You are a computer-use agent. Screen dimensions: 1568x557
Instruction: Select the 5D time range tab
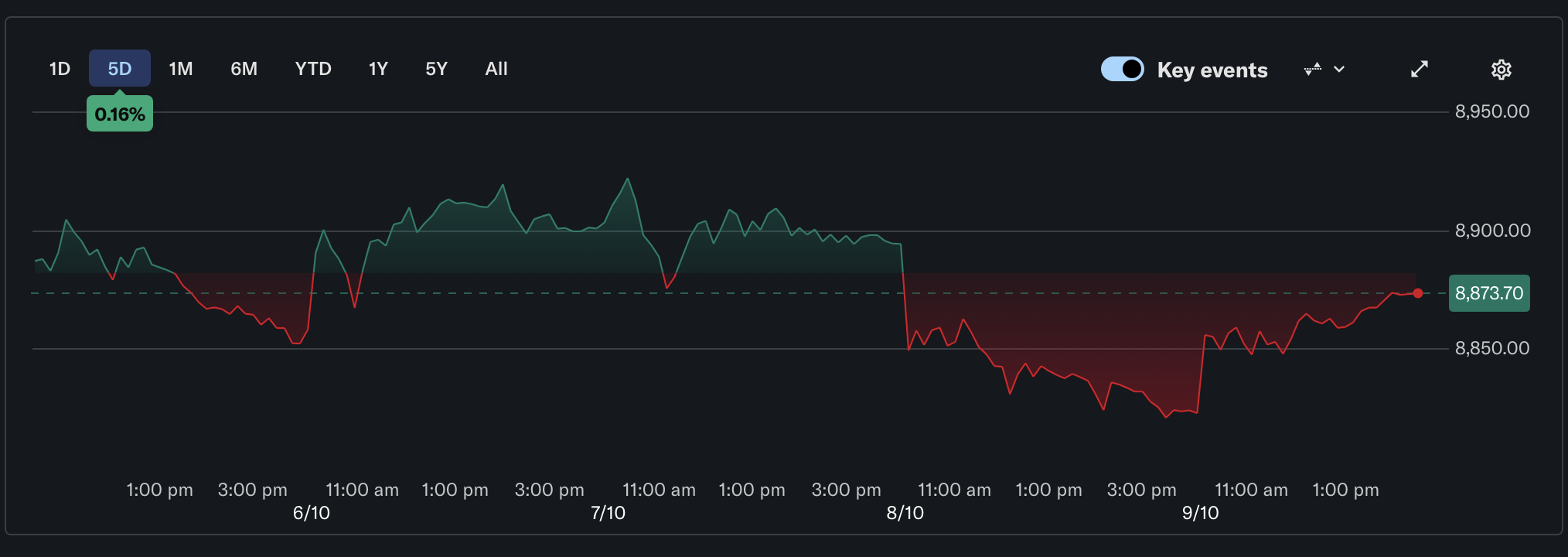click(x=120, y=69)
